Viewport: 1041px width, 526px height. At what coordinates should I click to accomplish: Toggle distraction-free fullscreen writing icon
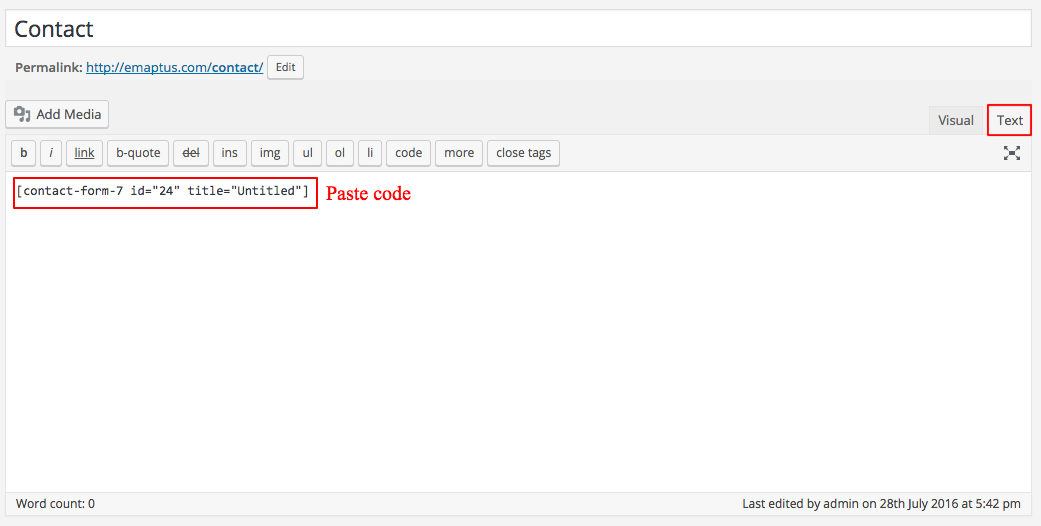1012,153
